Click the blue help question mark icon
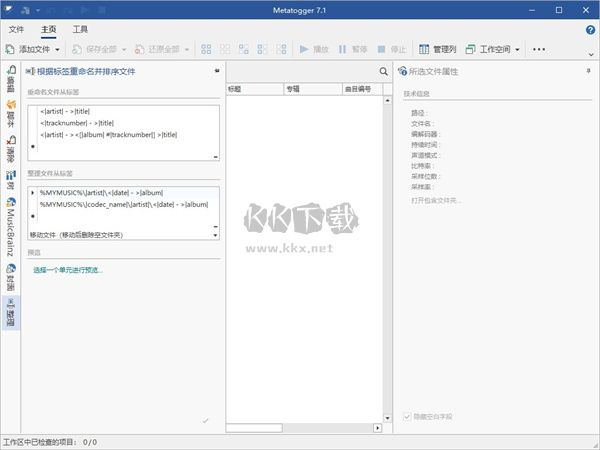The height and width of the screenshot is (450, 600). pyautogui.click(x=590, y=30)
